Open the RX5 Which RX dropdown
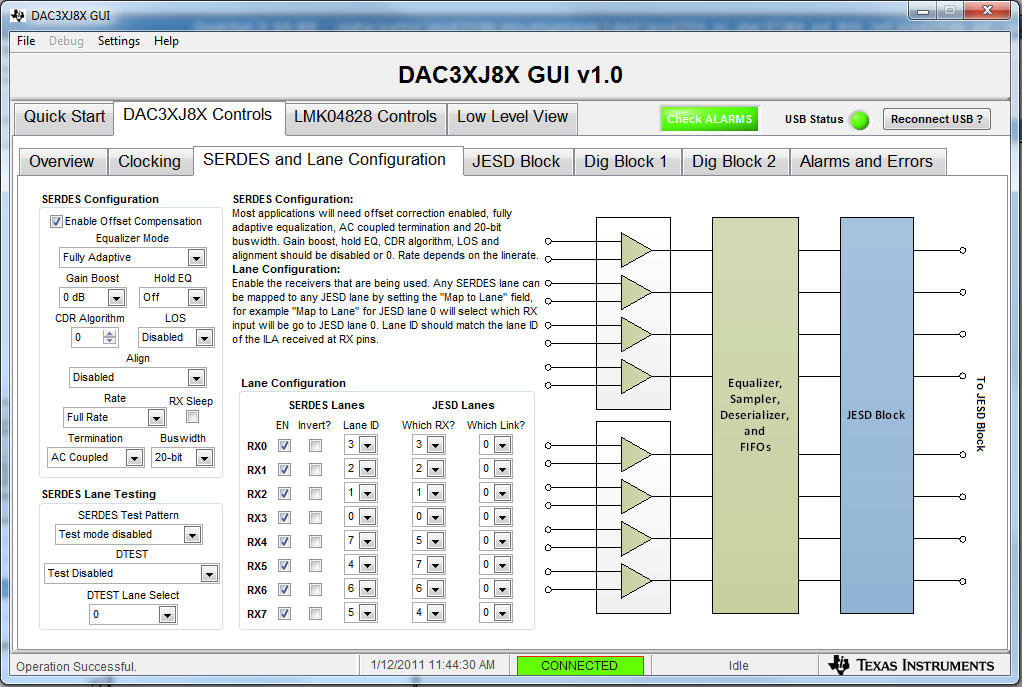 coord(435,565)
